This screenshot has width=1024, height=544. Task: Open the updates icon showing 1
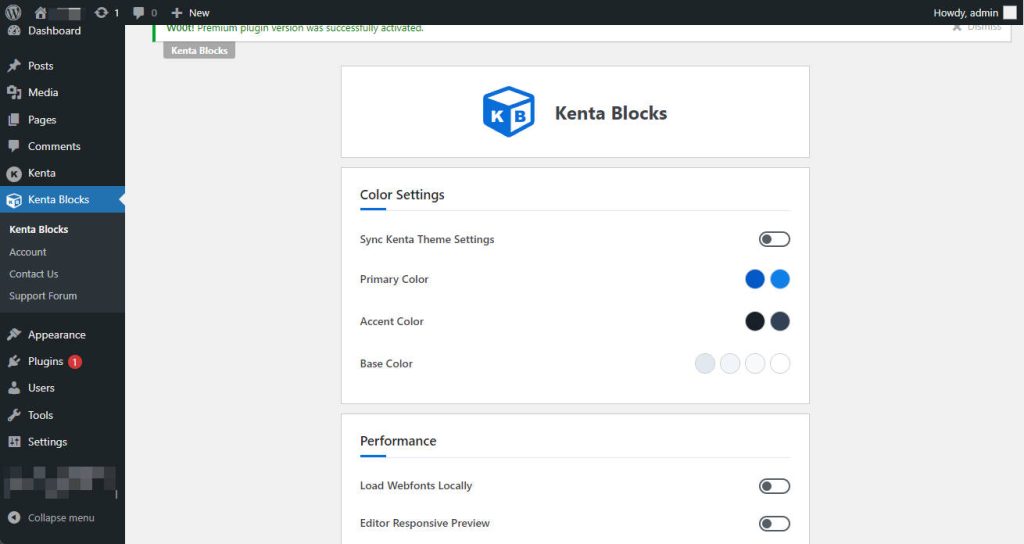(101, 12)
